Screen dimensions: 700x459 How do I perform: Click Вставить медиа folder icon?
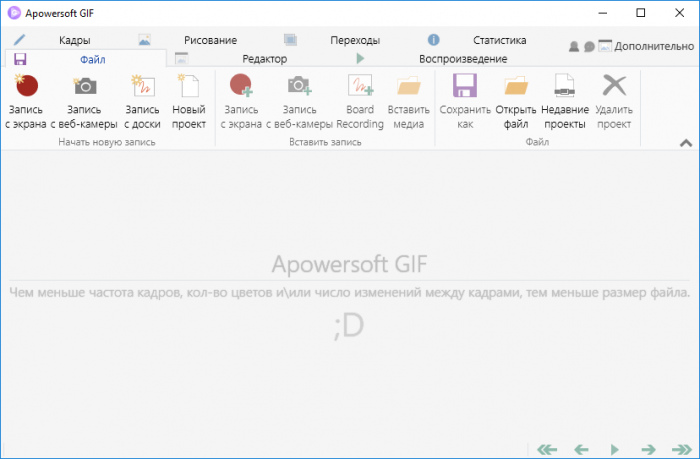pyautogui.click(x=408, y=86)
